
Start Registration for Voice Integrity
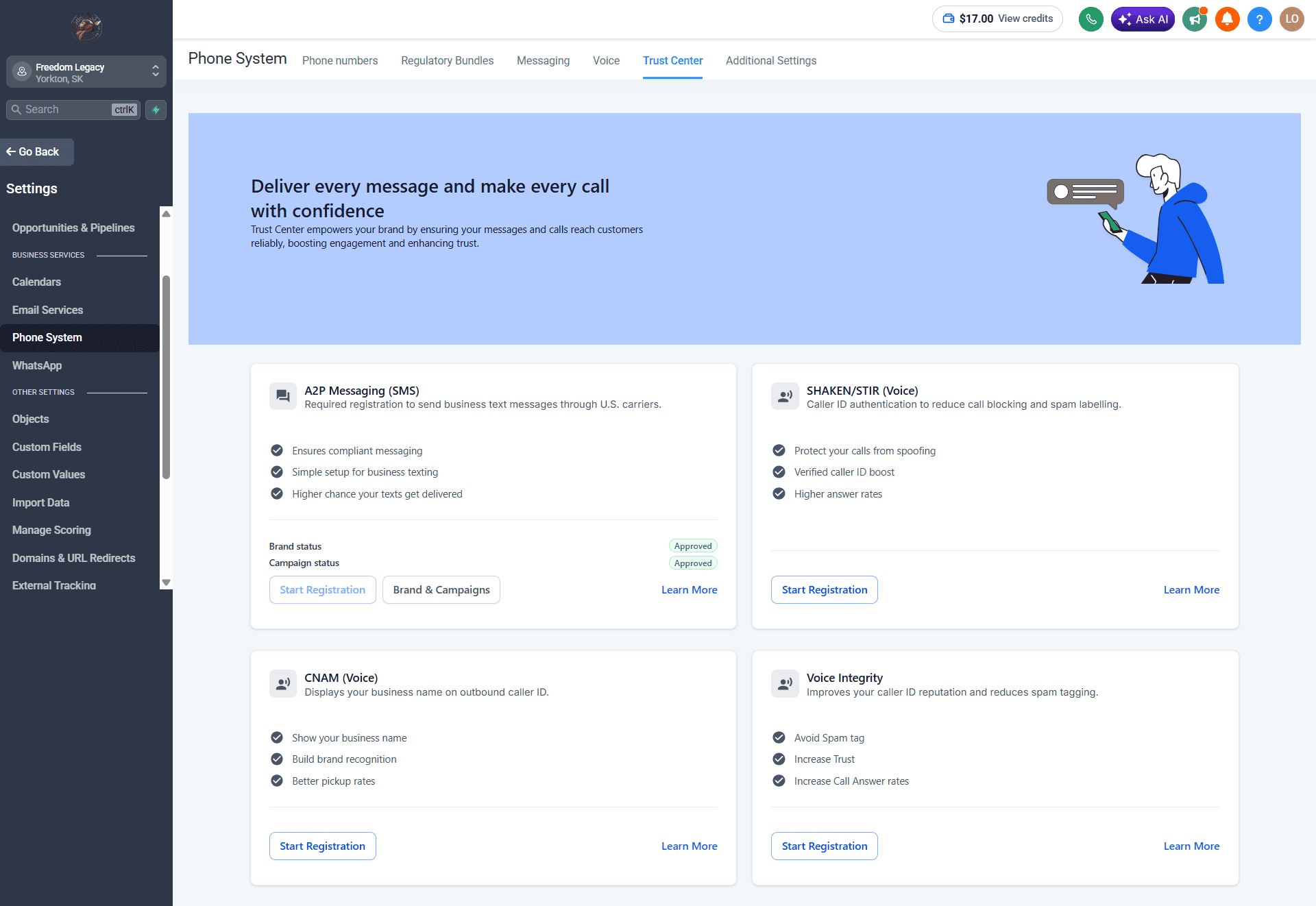825,846
